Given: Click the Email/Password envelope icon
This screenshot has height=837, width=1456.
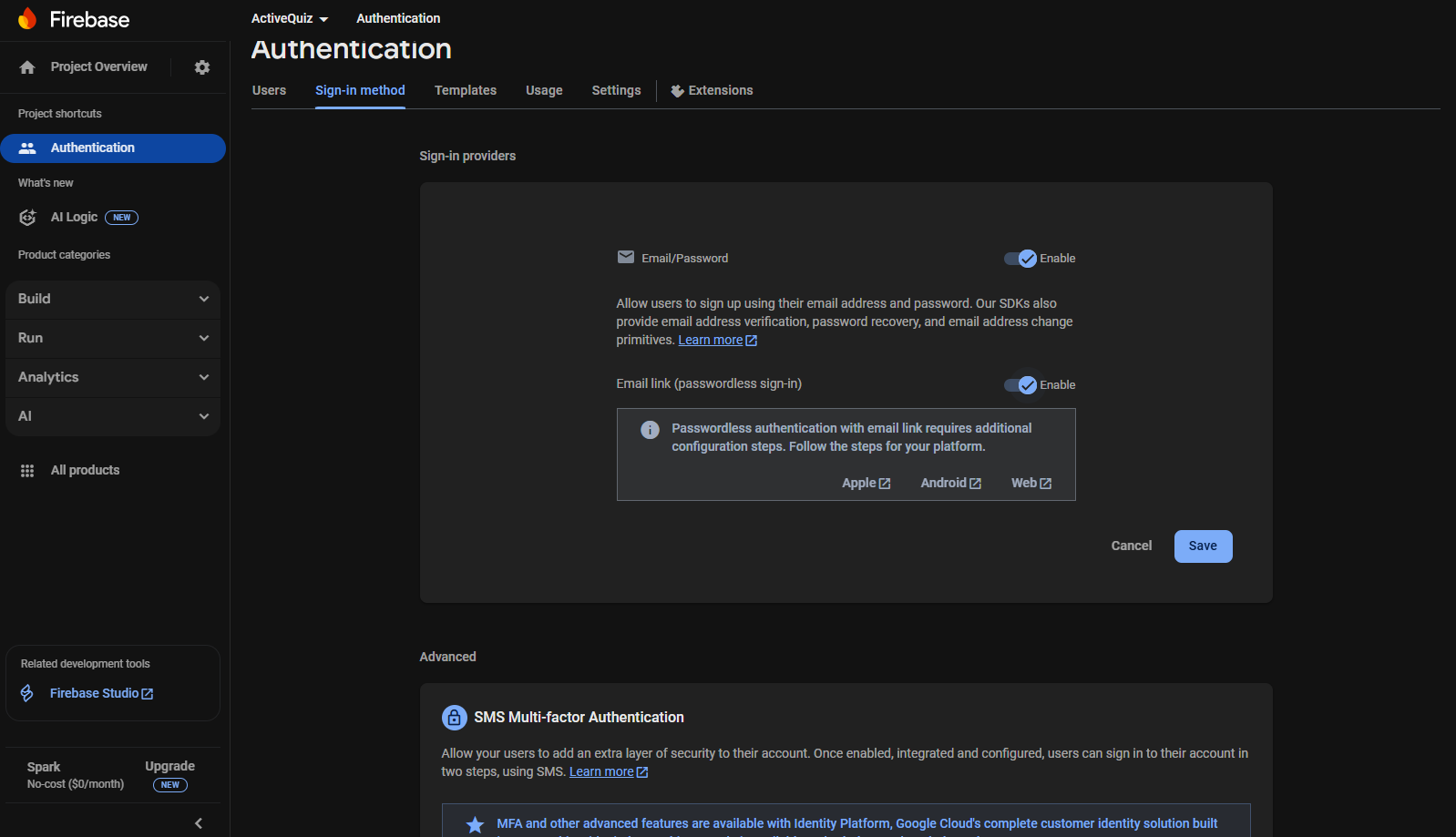Looking at the screenshot, I should click(626, 257).
